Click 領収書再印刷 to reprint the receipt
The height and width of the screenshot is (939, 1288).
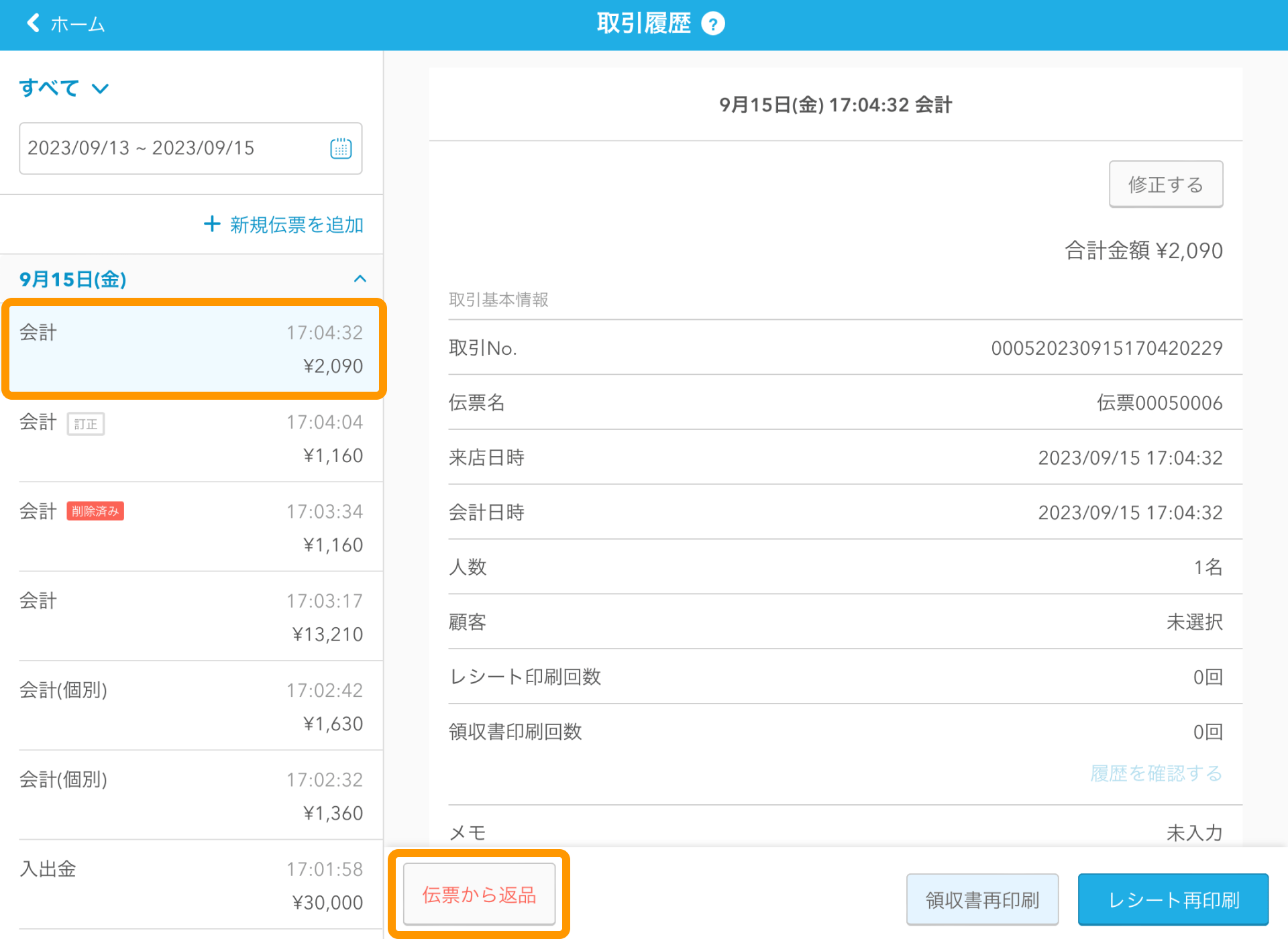[x=982, y=899]
